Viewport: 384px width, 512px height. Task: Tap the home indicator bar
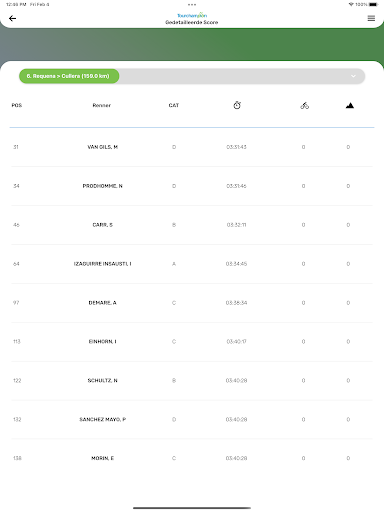coord(192,508)
